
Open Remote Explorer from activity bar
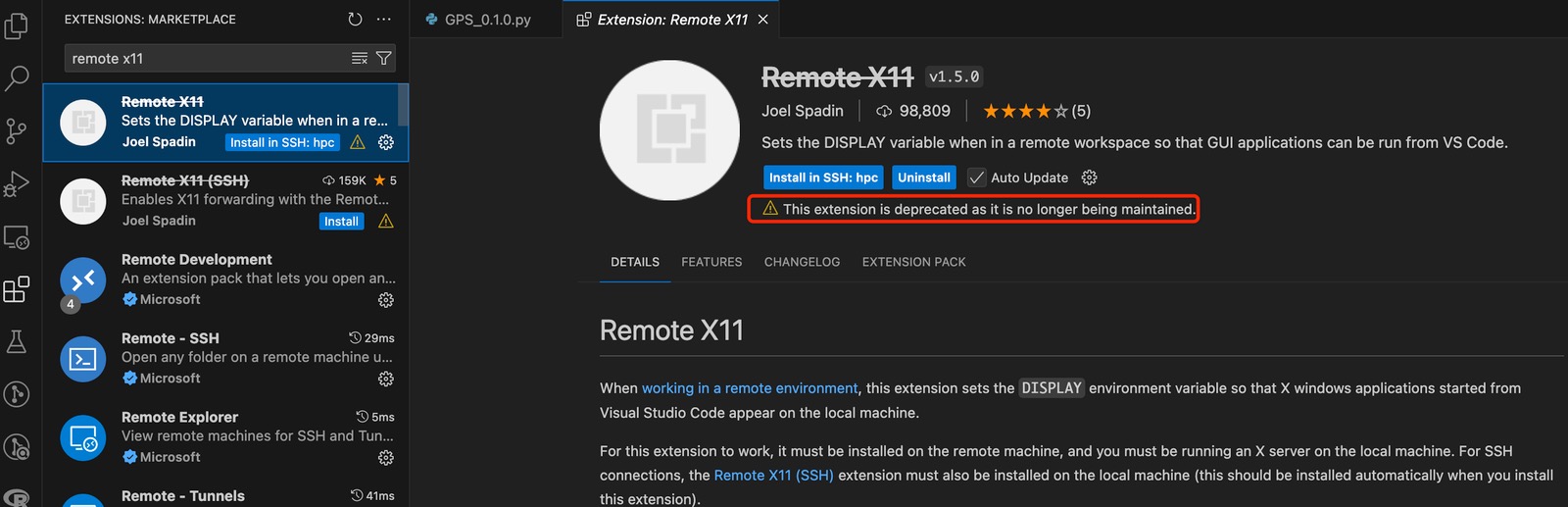point(17,236)
